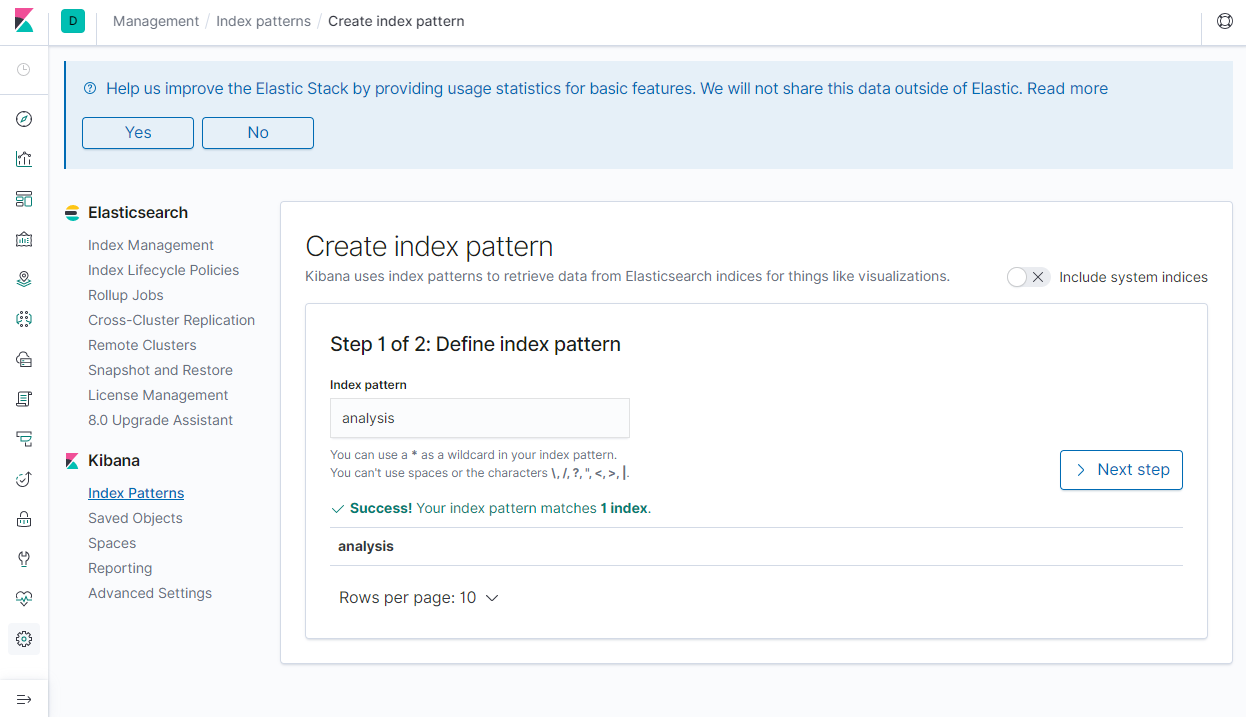Open Snapshot and Restore page
Screen dimensions: 1246x717
click(160, 370)
